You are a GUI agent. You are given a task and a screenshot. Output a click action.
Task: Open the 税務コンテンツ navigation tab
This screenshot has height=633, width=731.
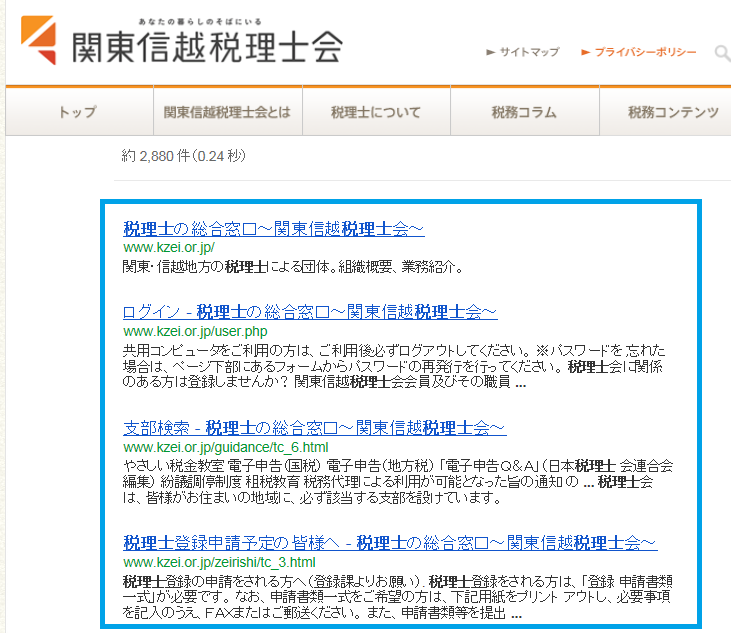(666, 112)
